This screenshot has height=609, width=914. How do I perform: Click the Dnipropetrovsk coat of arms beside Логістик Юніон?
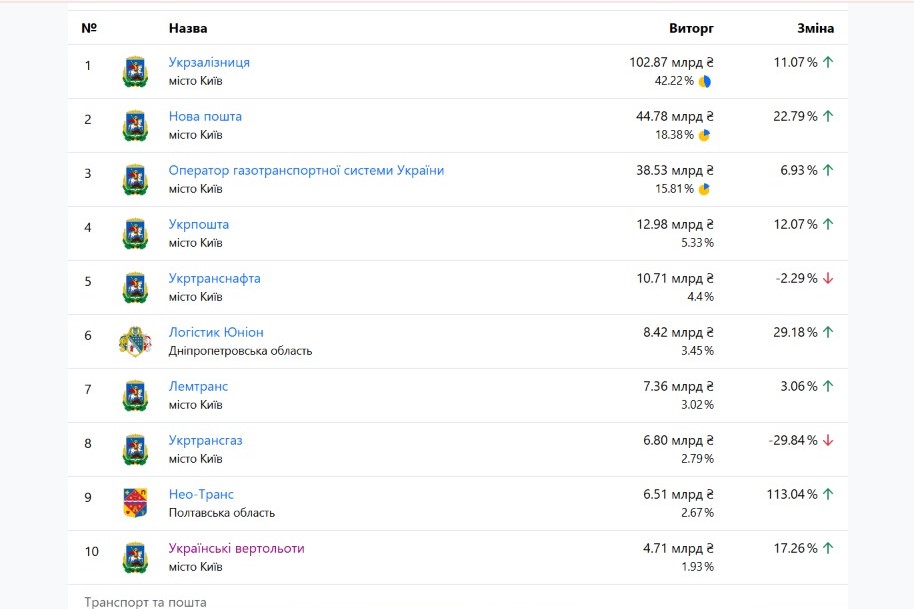click(x=135, y=342)
